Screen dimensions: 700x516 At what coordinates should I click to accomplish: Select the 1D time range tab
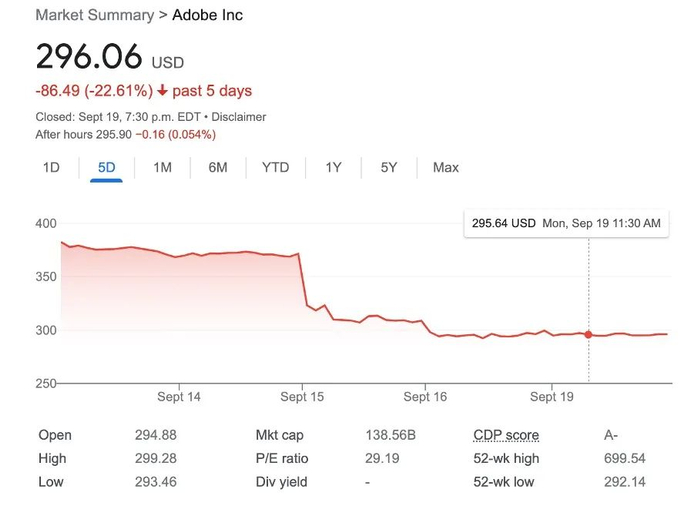[51, 167]
